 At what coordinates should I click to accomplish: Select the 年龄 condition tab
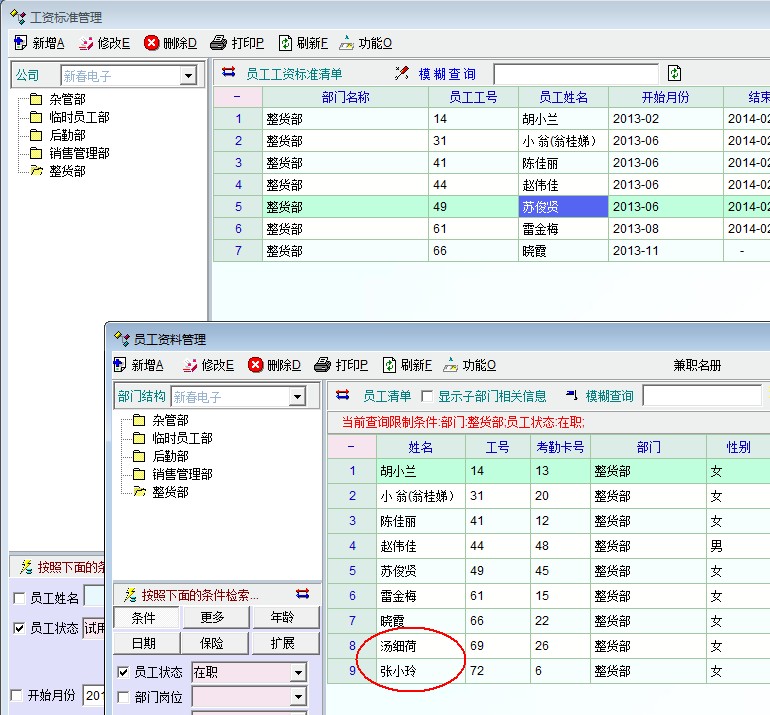point(287,618)
